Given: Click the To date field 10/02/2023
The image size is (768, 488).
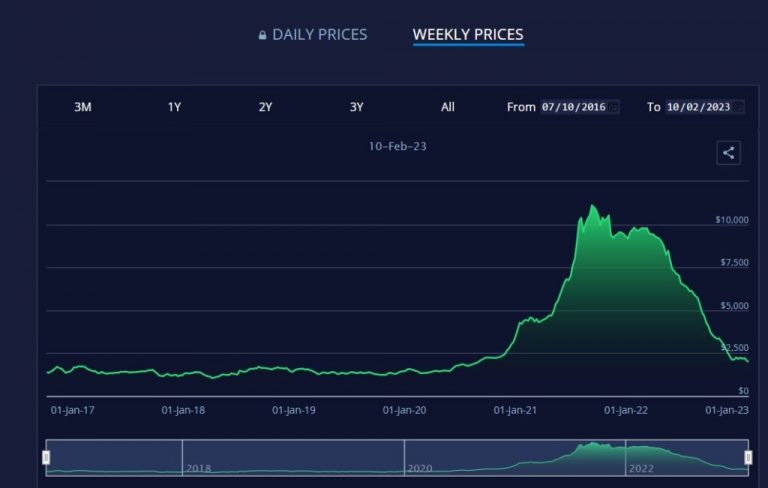Looking at the screenshot, I should click(x=705, y=107).
